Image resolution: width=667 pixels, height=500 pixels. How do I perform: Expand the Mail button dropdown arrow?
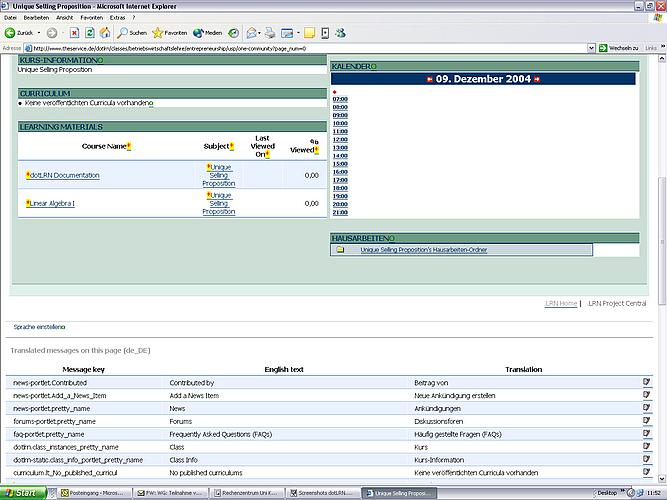tap(259, 33)
